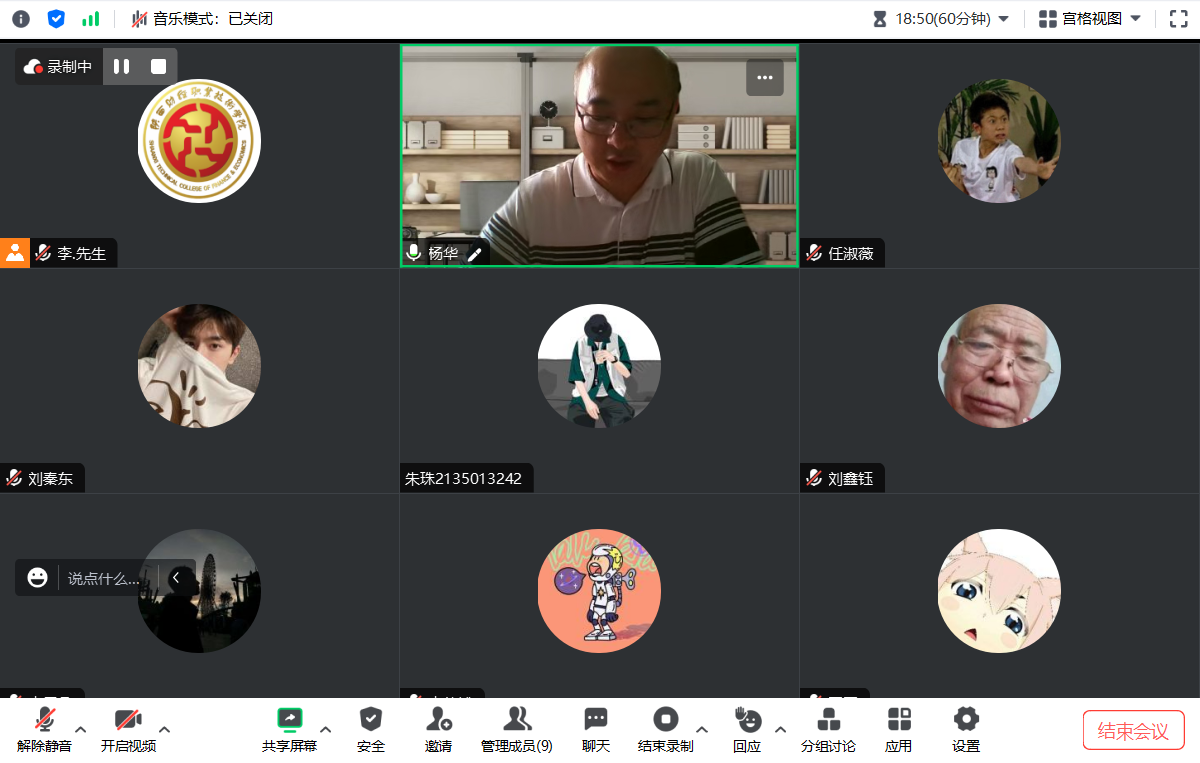This screenshot has height=763, width=1200.
Task: Click the red 结束会议 button
Action: click(1133, 730)
